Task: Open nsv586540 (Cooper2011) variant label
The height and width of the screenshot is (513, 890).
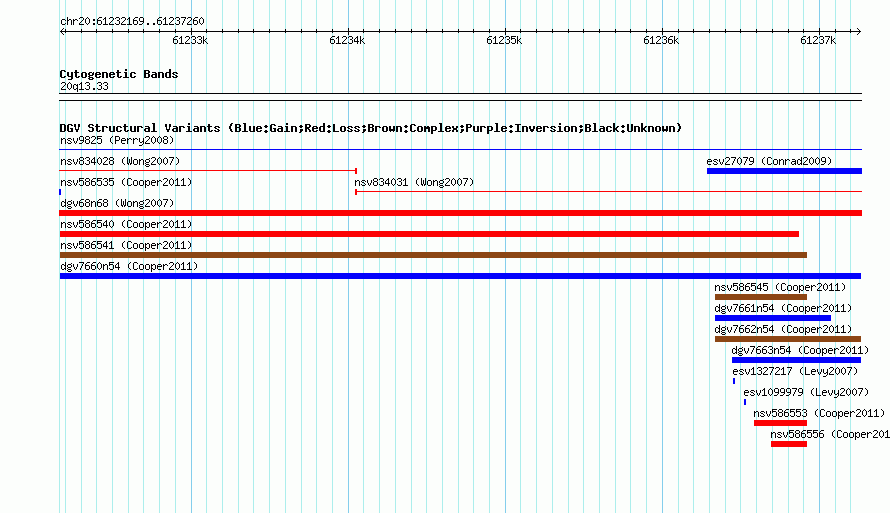Action: (126, 224)
